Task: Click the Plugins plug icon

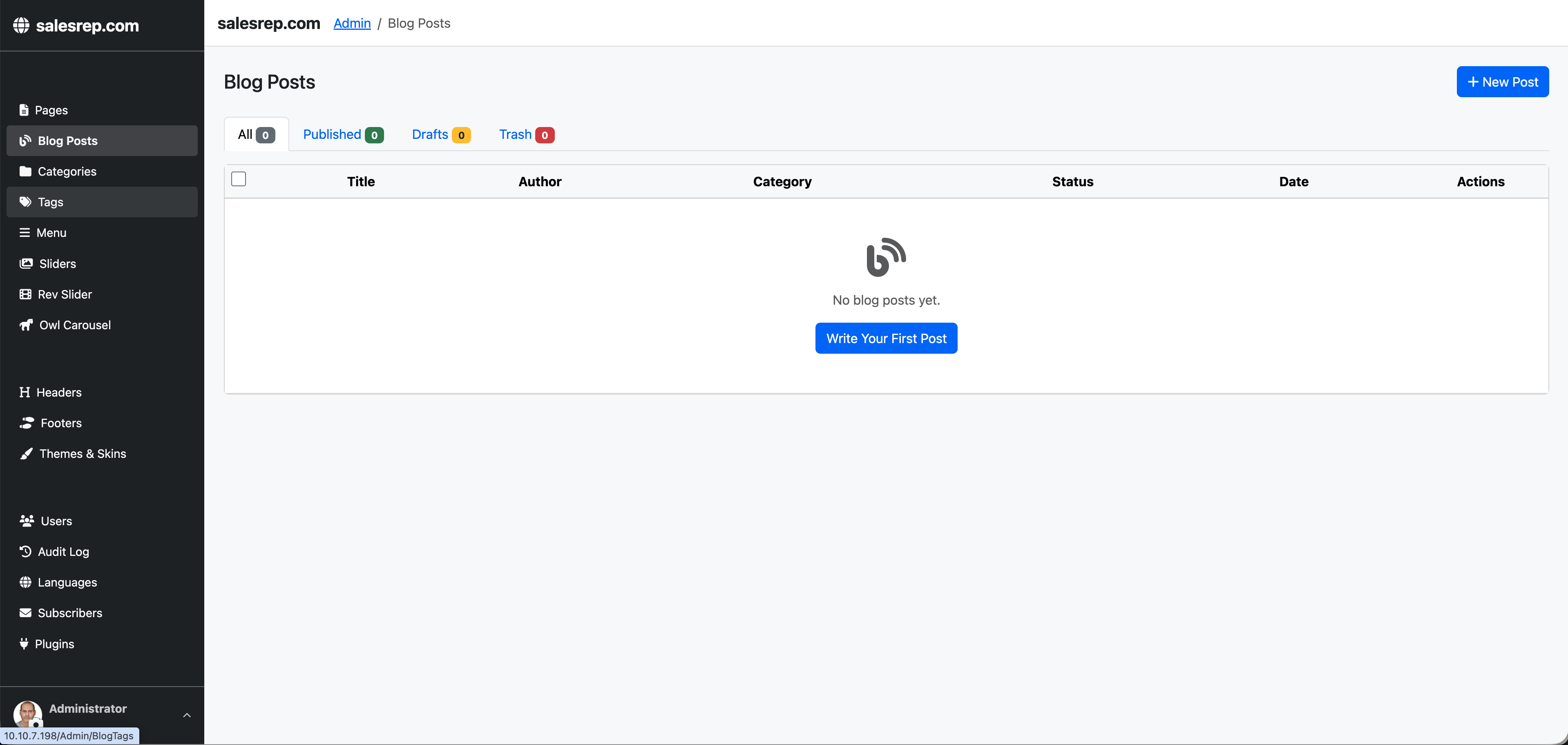Action: point(25,643)
